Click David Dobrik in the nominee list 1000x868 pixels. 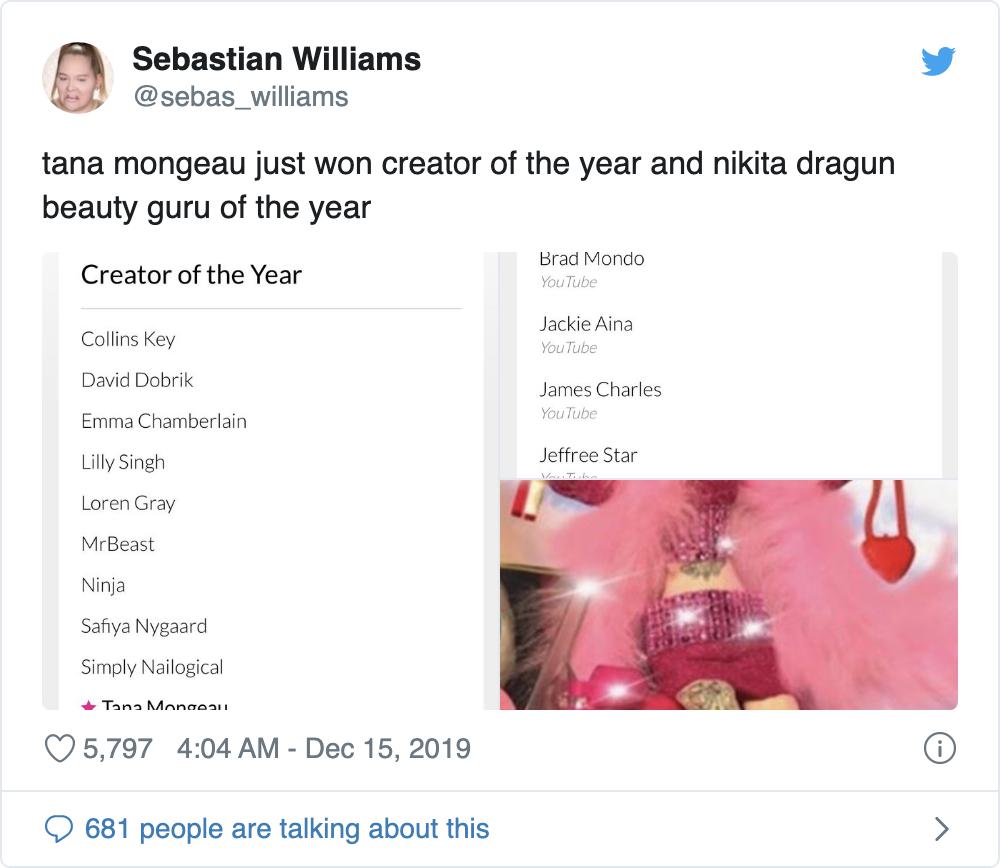[x=137, y=380]
